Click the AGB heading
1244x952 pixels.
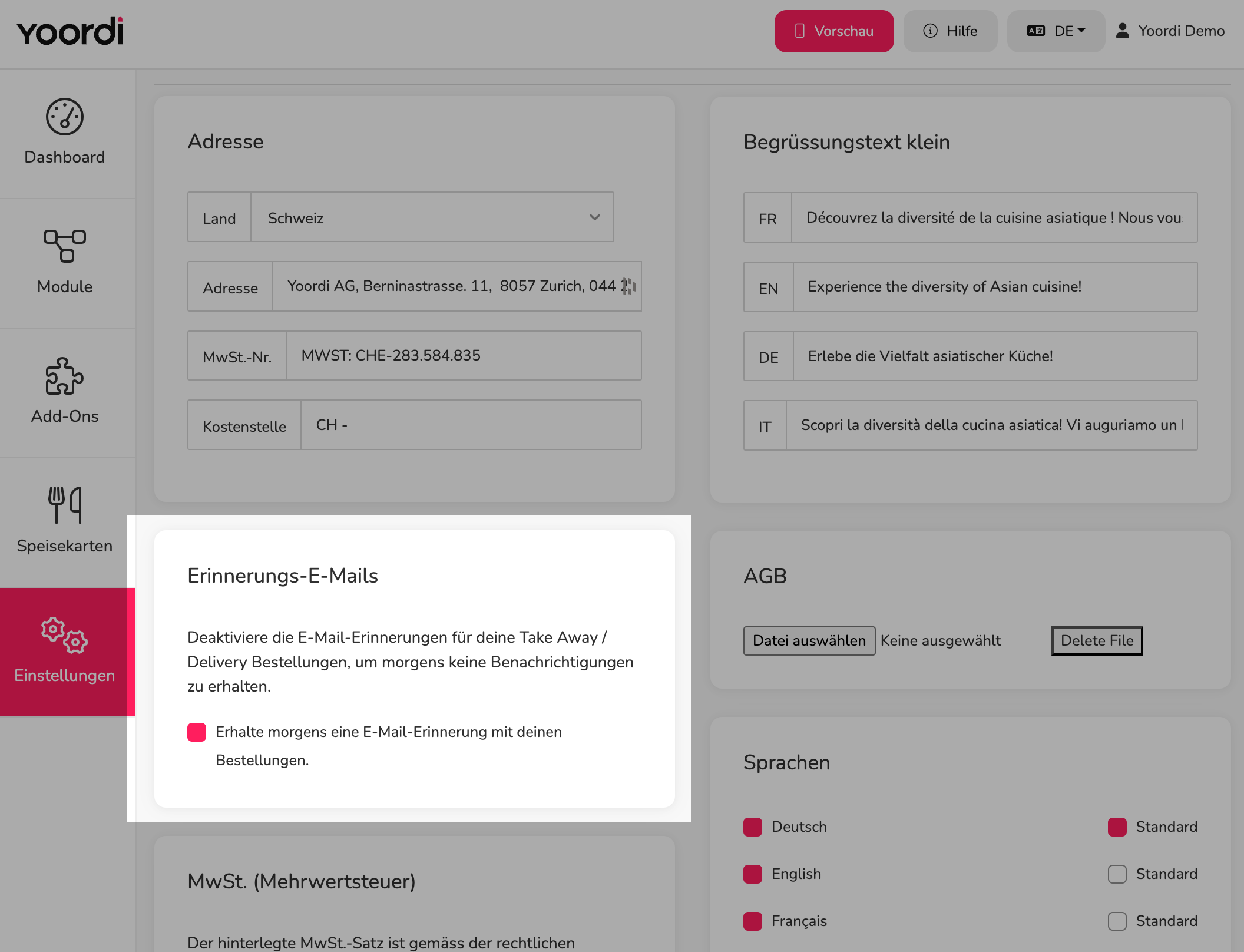pos(765,576)
